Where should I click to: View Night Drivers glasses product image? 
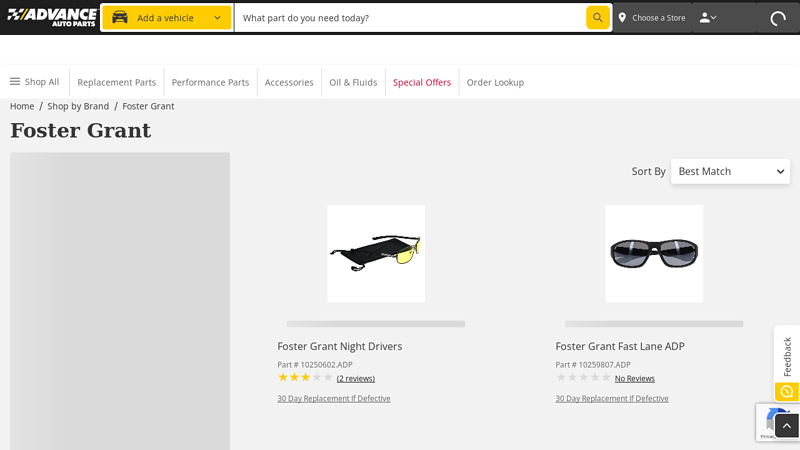click(376, 254)
